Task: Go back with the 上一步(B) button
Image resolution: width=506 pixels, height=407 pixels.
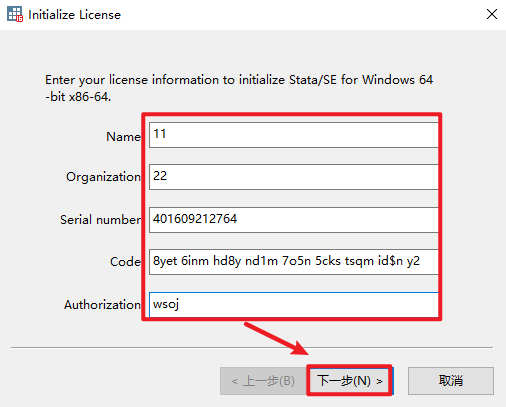Action: pyautogui.click(x=263, y=381)
